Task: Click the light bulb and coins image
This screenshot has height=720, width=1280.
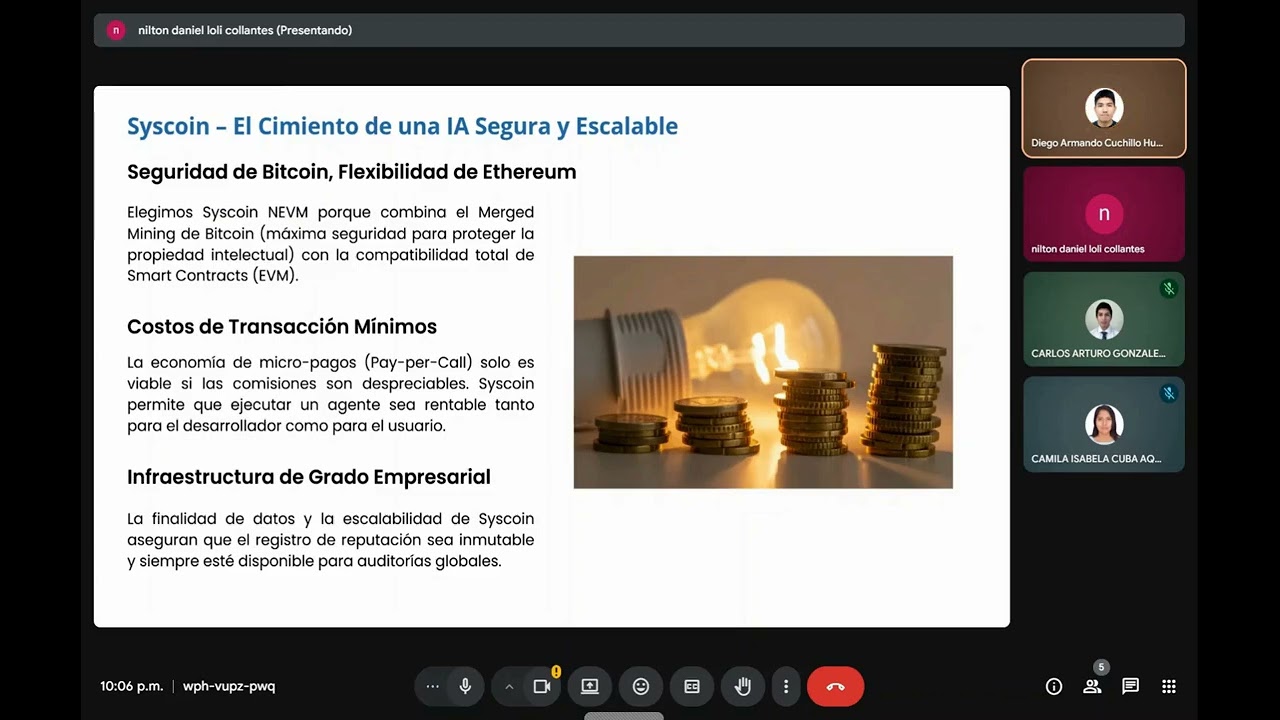Action: [763, 372]
